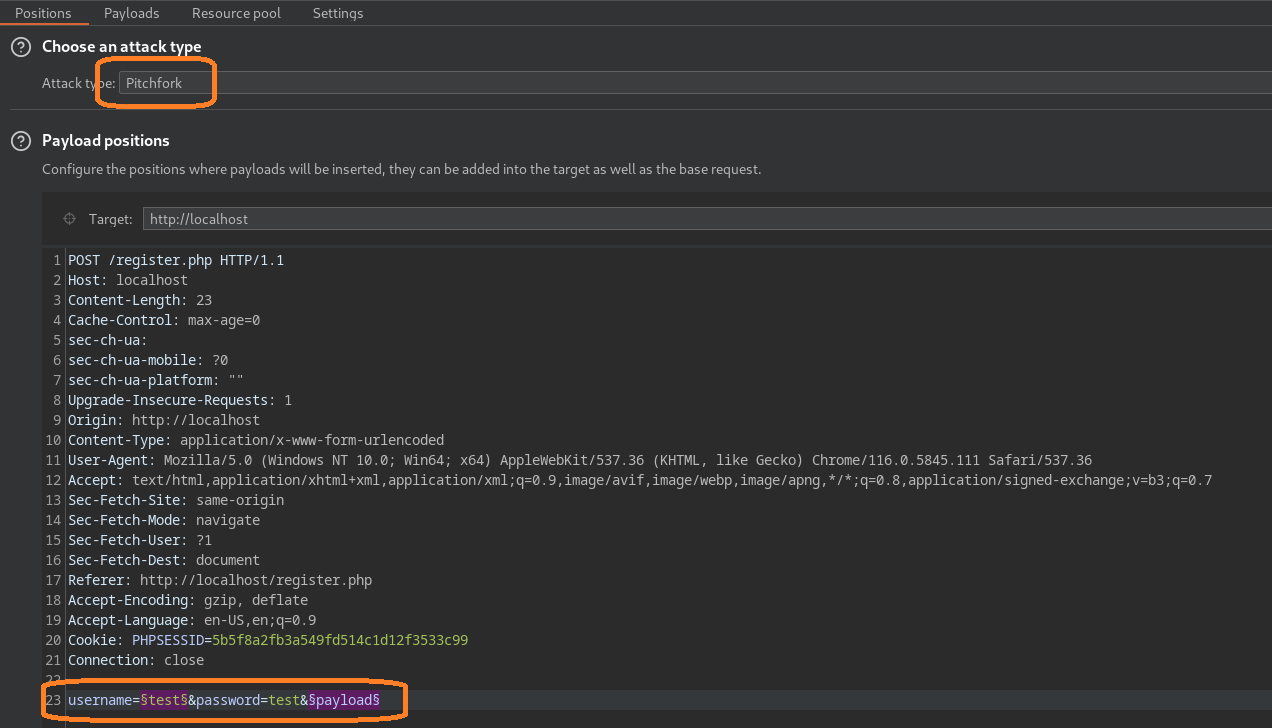The image size is (1272, 728).
Task: Click line number 23 in the request editor
Action: pyautogui.click(x=53, y=699)
